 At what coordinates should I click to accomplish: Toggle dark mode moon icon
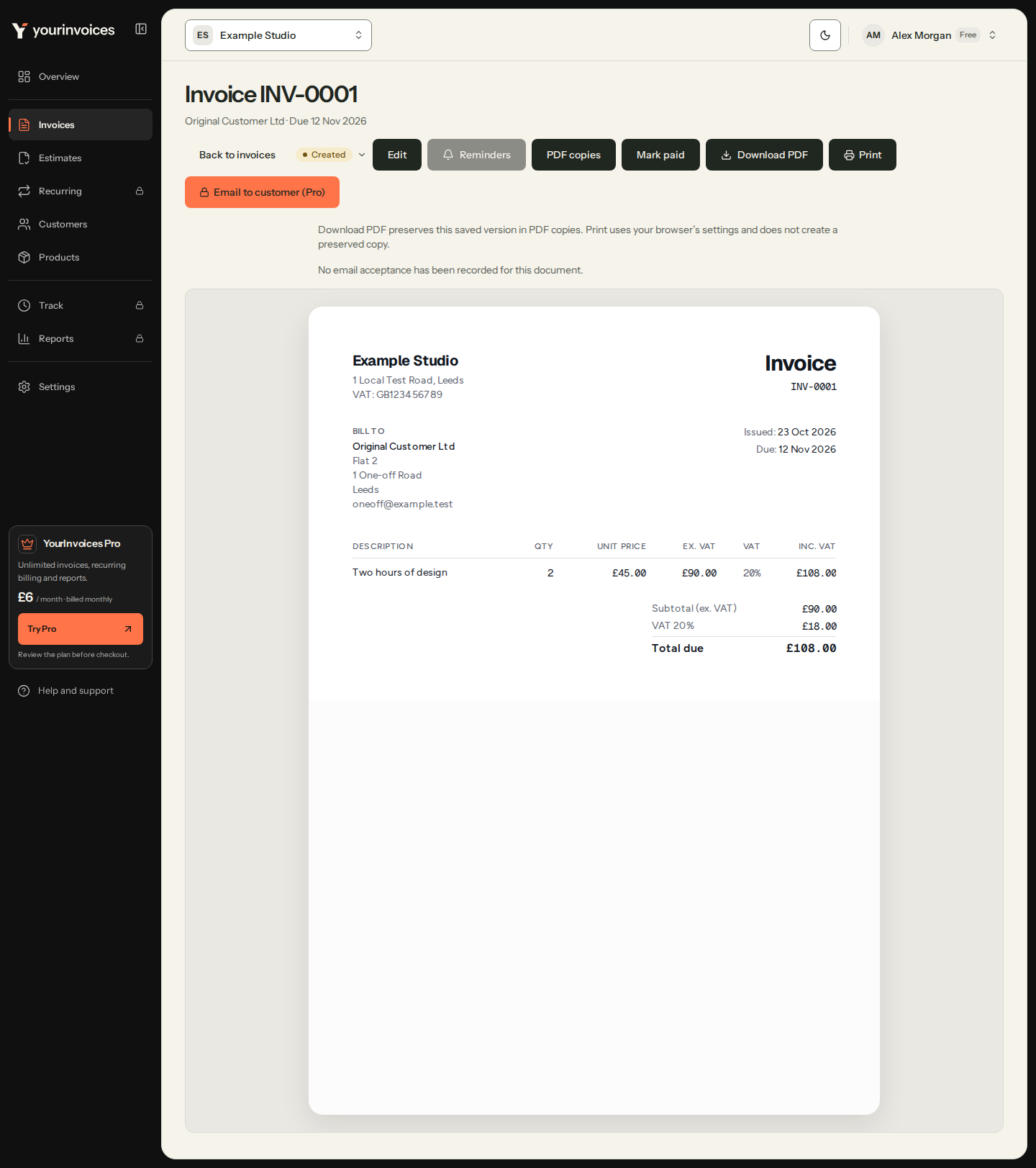tap(825, 35)
